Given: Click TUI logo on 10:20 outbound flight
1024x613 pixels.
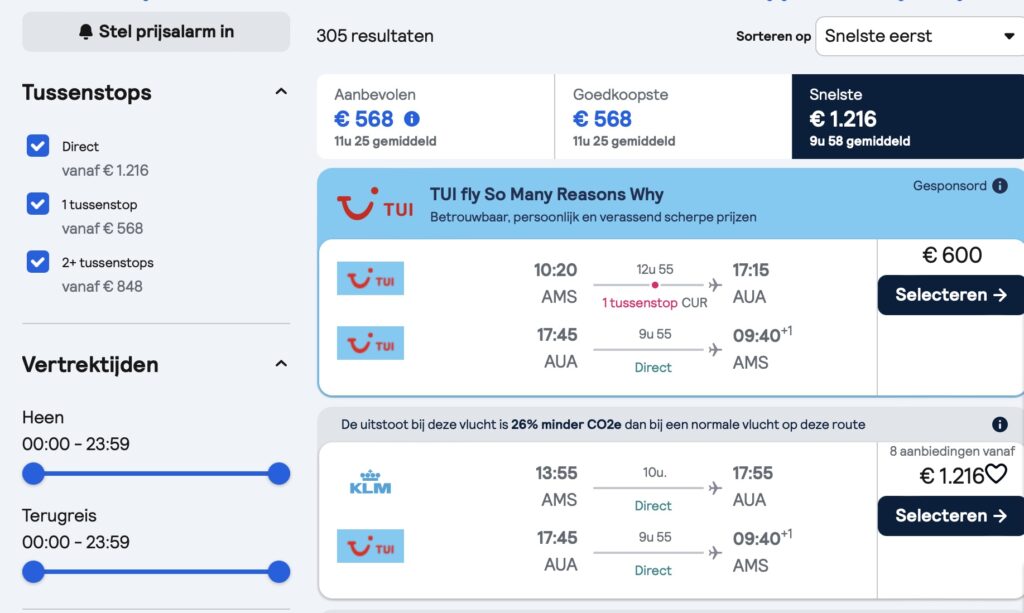Looking at the screenshot, I should tap(370, 278).
